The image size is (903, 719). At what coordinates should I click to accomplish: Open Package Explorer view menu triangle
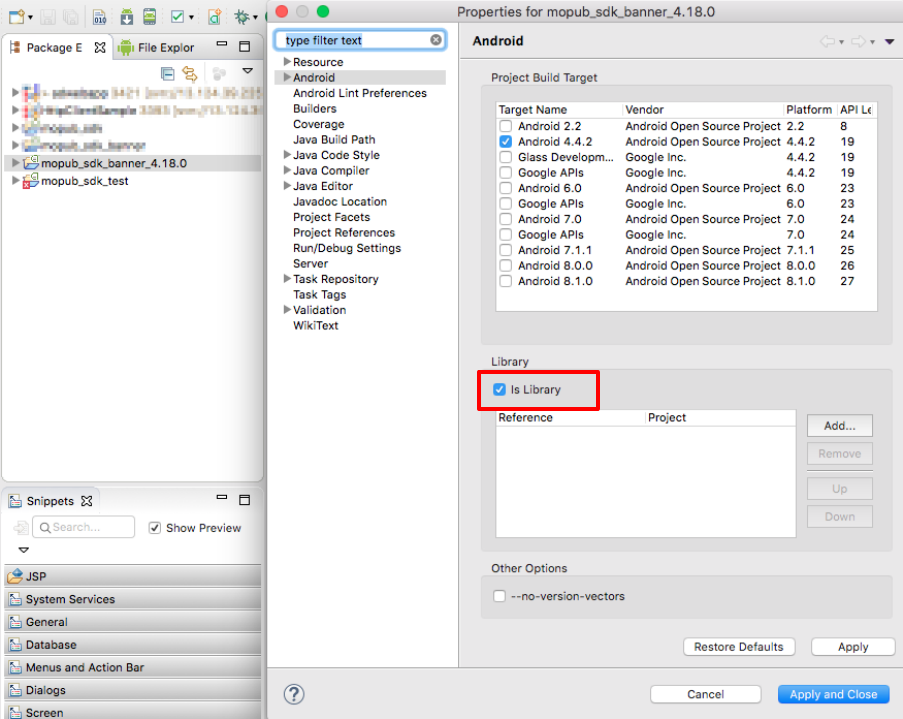pos(248,71)
